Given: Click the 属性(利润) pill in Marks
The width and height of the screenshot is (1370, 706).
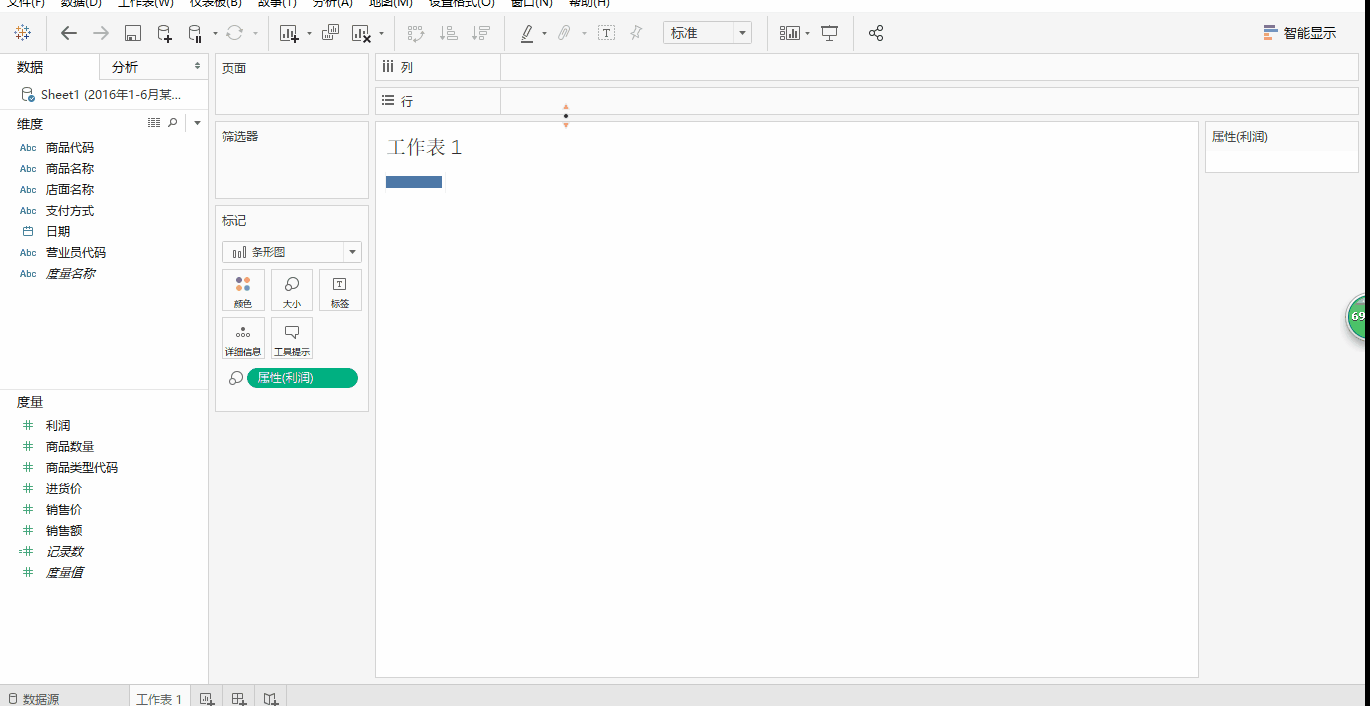Looking at the screenshot, I should pyautogui.click(x=302, y=378).
